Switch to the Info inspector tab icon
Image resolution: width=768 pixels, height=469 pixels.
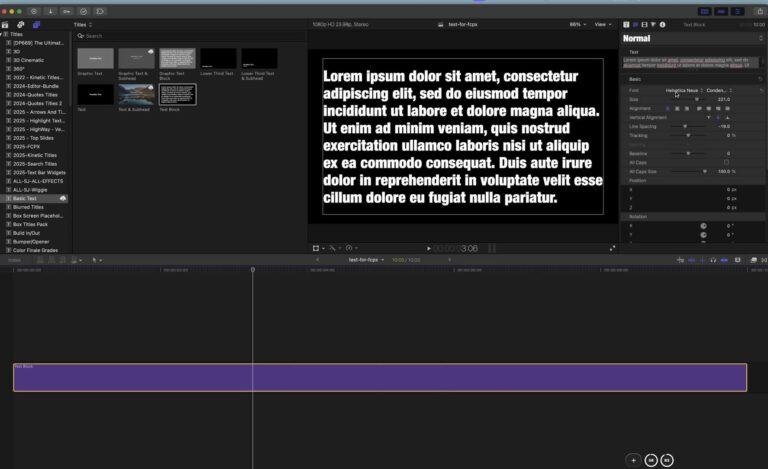click(x=662, y=24)
